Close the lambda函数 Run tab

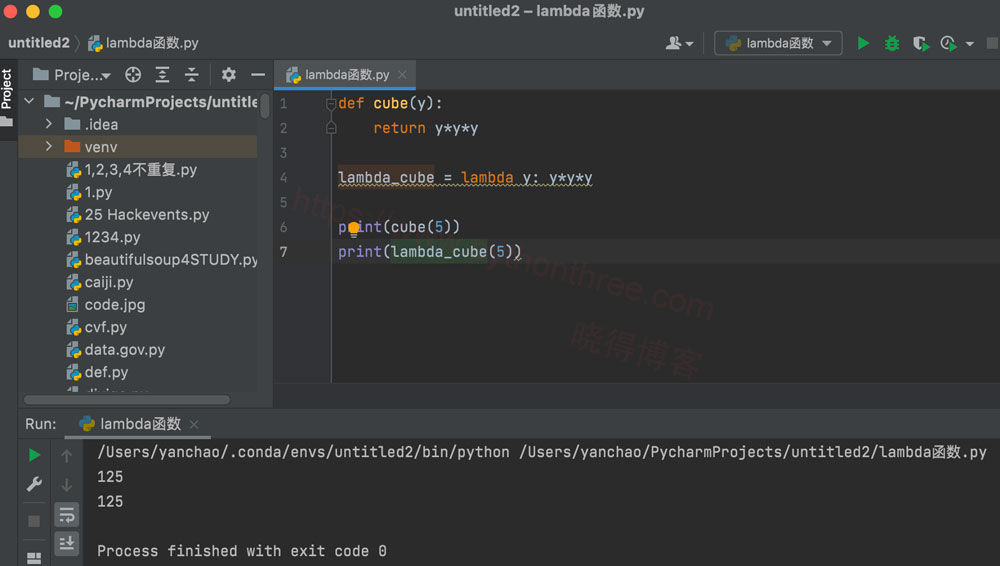[195, 424]
